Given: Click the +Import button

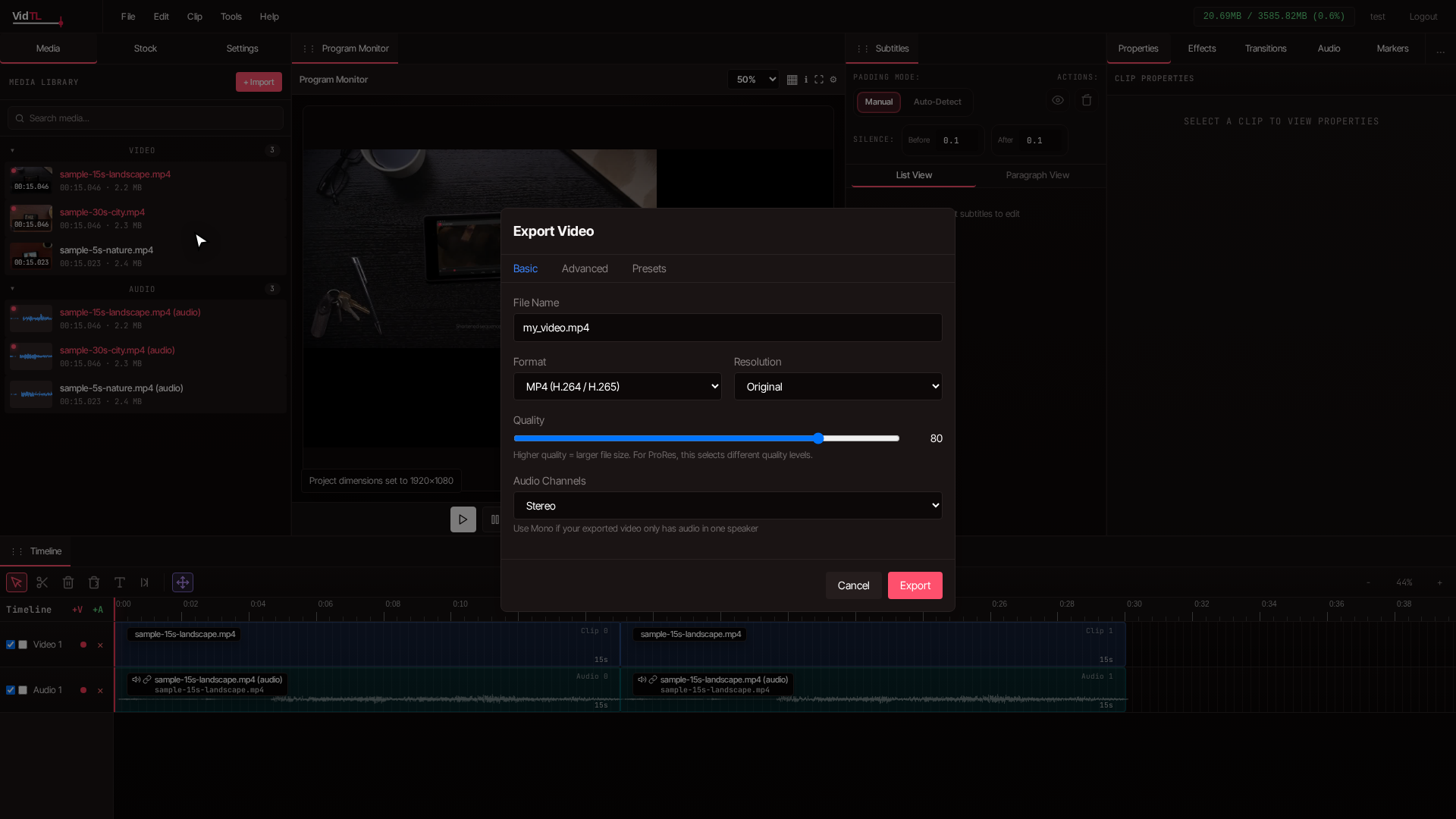Looking at the screenshot, I should tap(259, 82).
